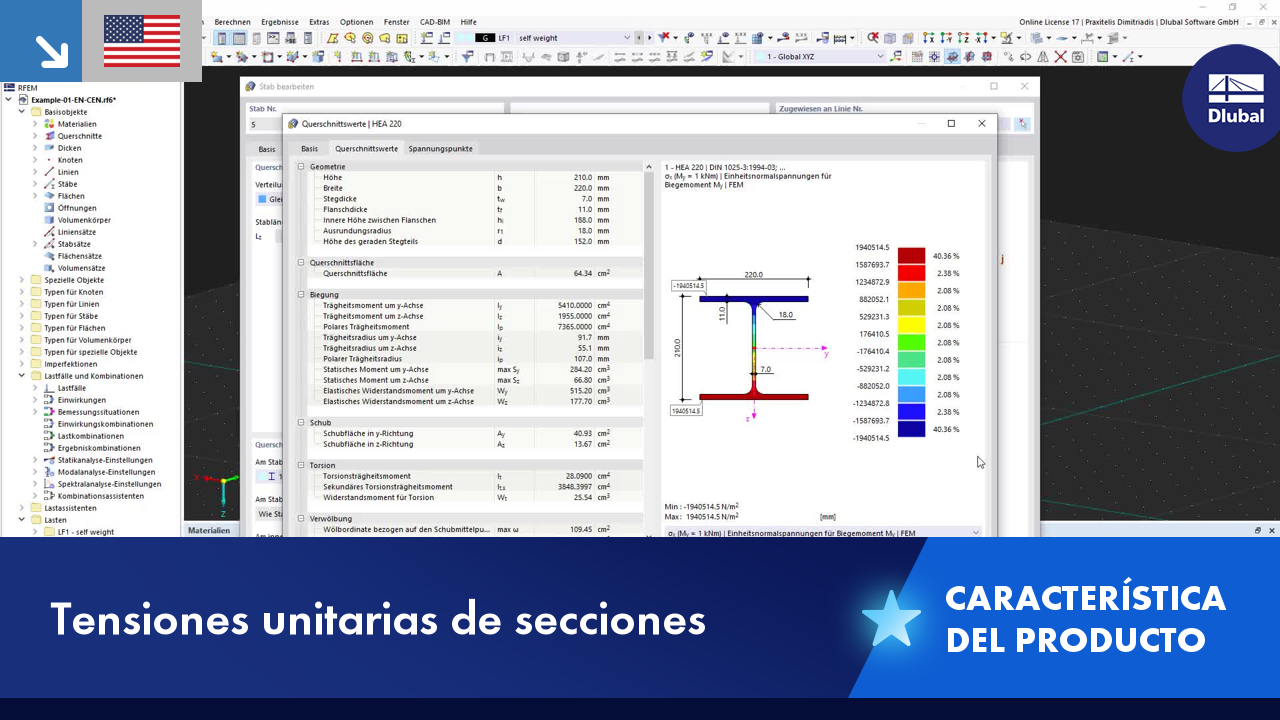
Task: Select Volumensätze in the navigator tree
Action: tap(81, 268)
